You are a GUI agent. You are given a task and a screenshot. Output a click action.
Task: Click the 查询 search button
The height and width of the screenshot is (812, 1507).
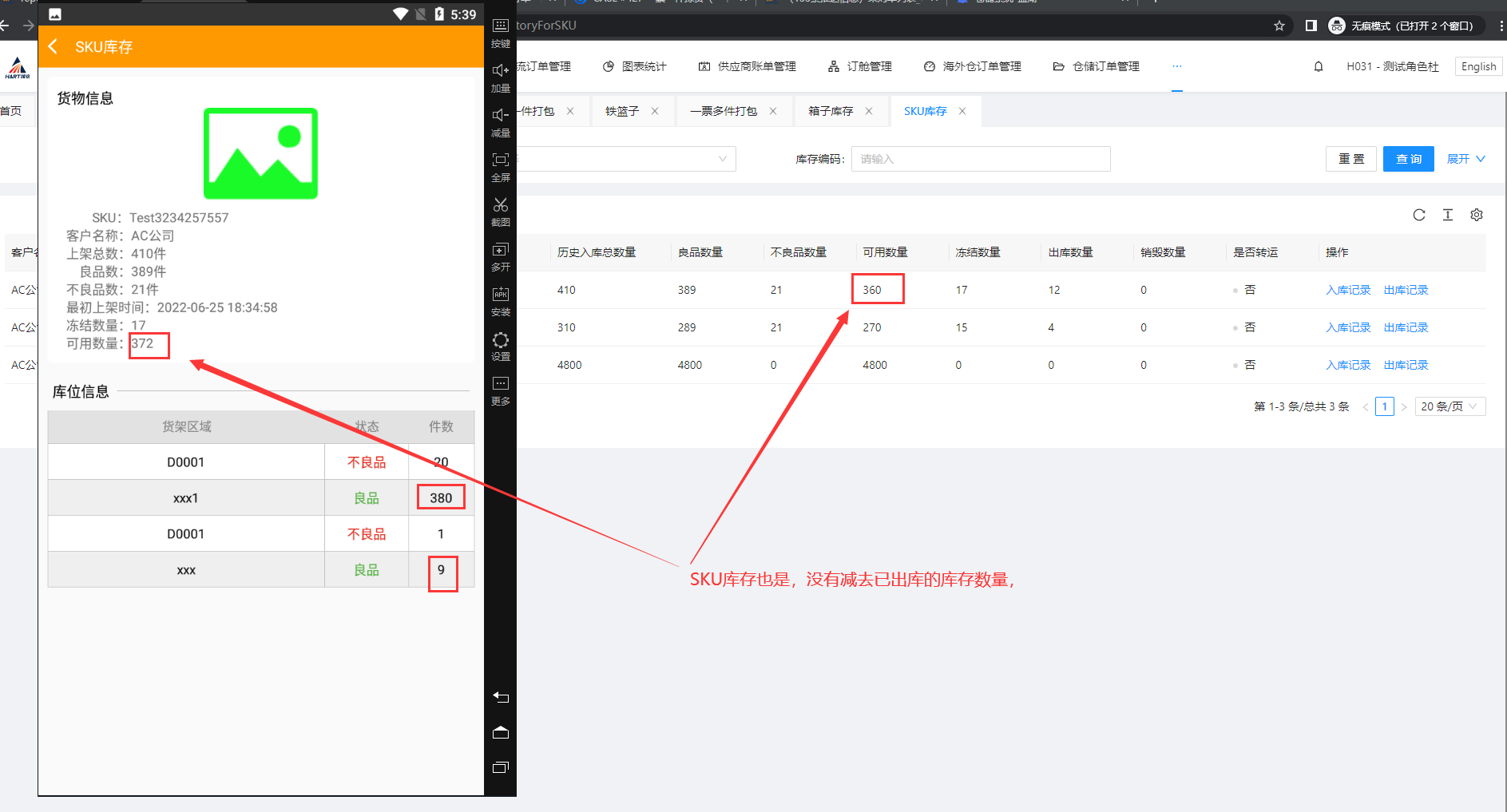[x=1408, y=159]
